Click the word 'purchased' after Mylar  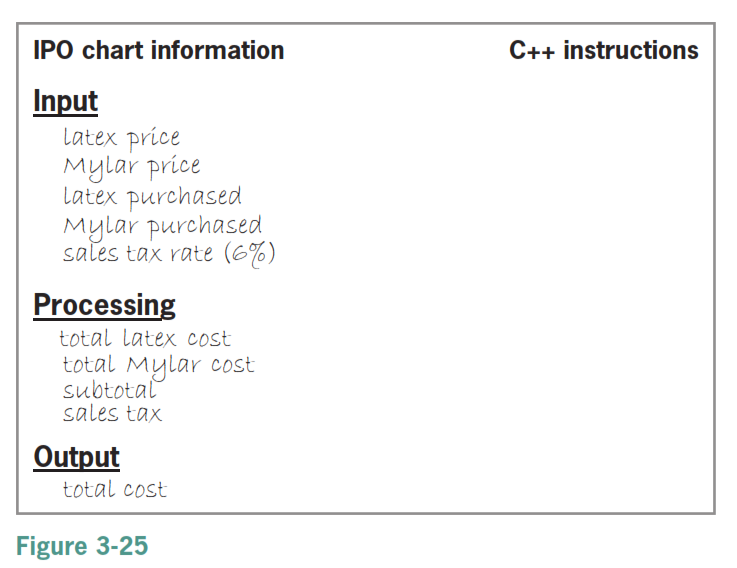click(x=205, y=226)
